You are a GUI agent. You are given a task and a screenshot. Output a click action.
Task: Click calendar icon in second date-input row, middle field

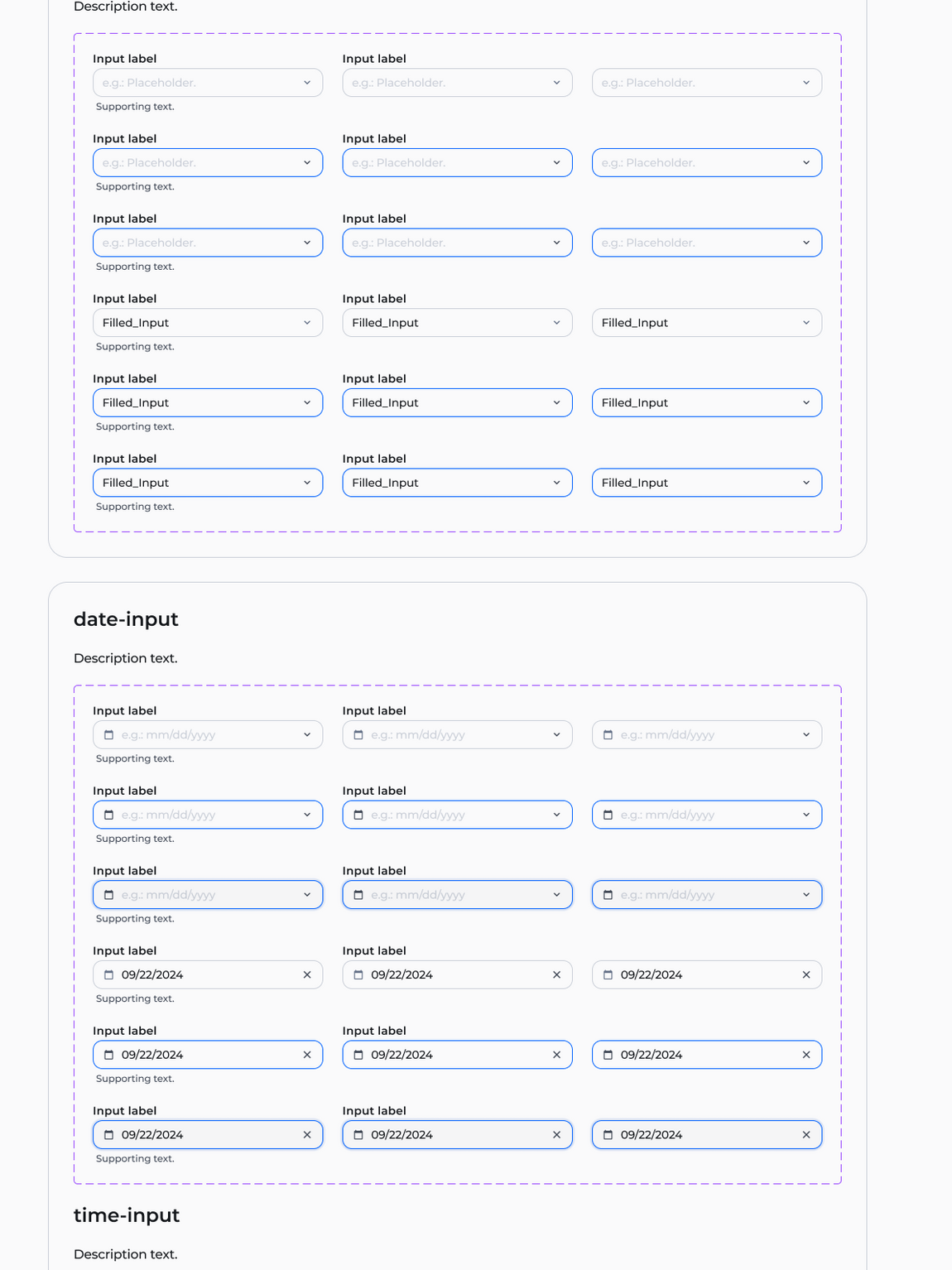pos(358,815)
